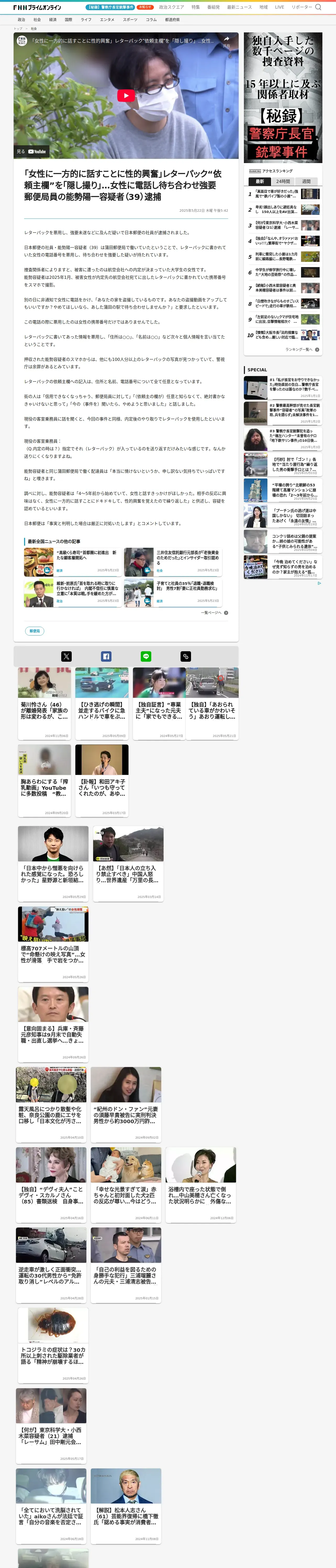Select 政治 category in navigation bar
This screenshot has width=336, height=1568.
click(x=21, y=20)
